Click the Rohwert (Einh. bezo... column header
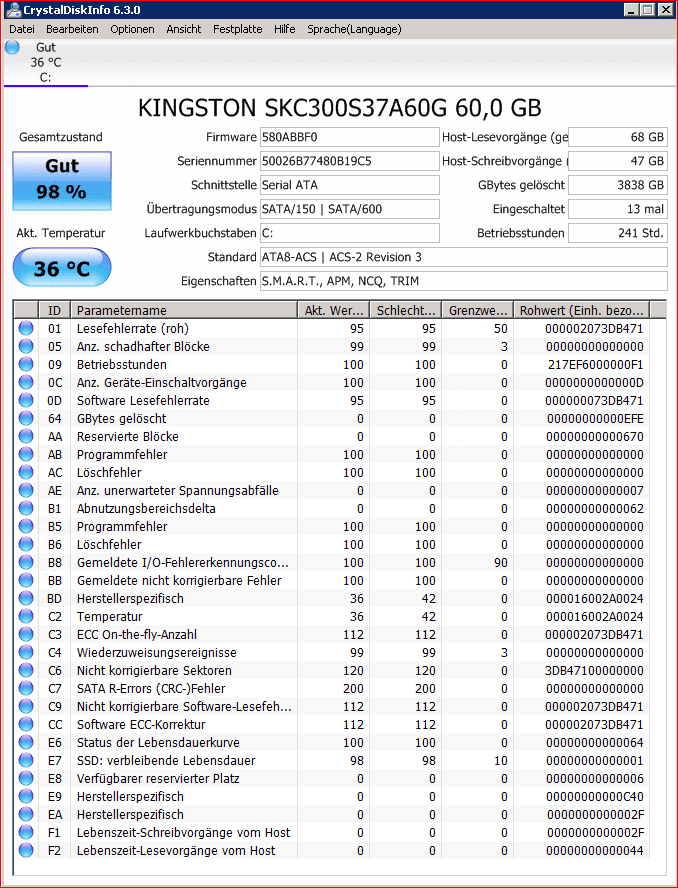This screenshot has width=678, height=888. (582, 310)
